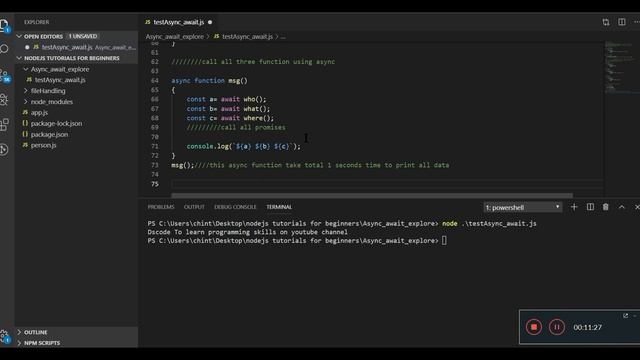640x360 pixels.
Task: Select the Terminal tab
Action: [x=279, y=207]
